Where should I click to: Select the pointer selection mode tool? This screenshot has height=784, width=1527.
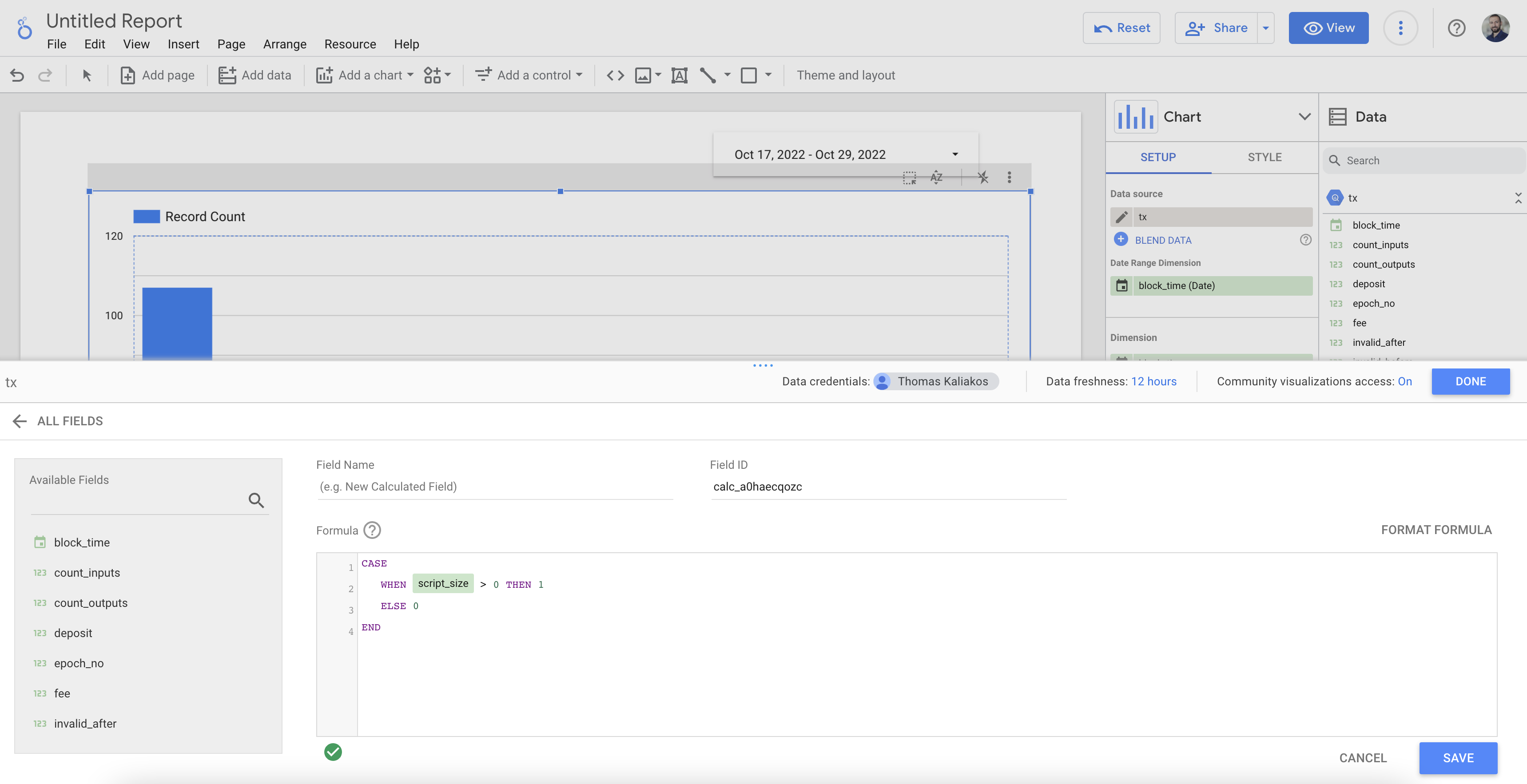point(87,75)
